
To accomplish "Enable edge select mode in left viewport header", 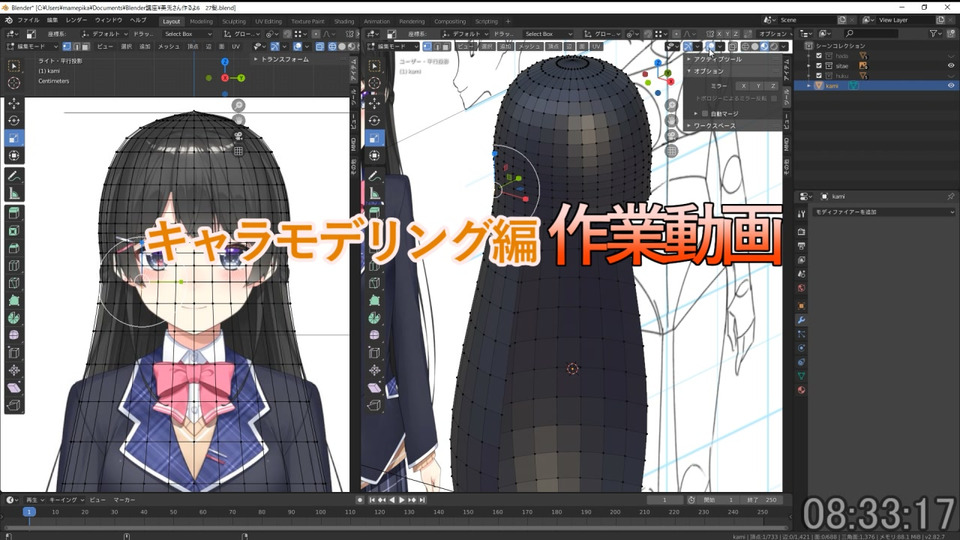I will point(76,47).
